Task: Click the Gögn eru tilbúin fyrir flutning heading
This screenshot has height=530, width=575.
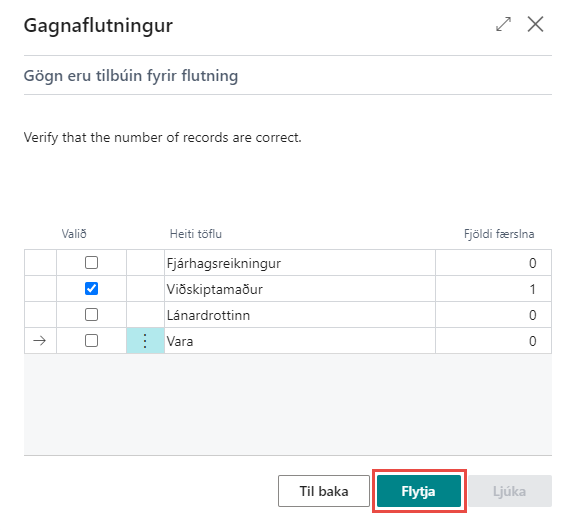Action: tap(131, 76)
